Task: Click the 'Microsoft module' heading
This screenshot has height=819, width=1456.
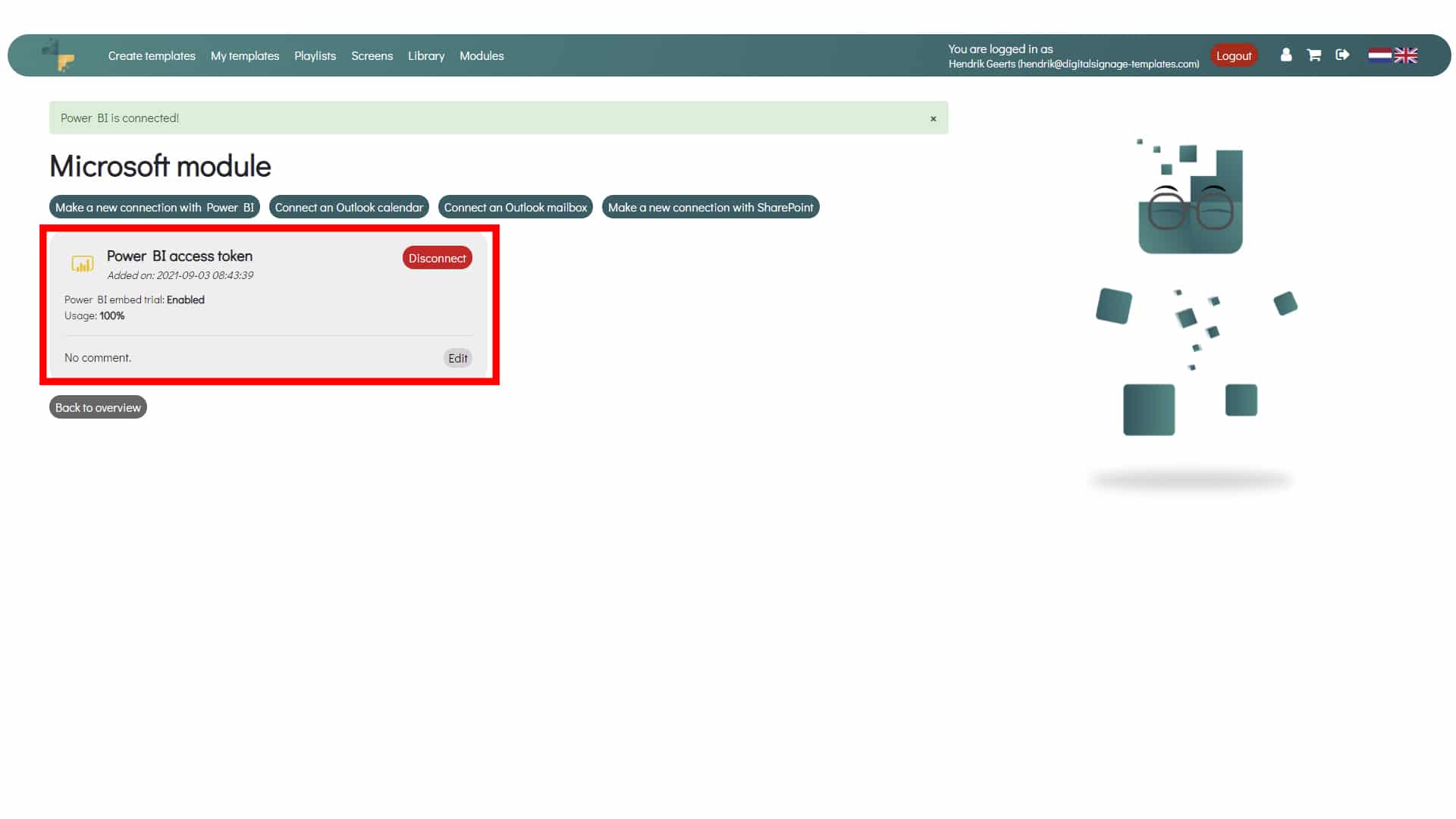Action: pos(160,166)
